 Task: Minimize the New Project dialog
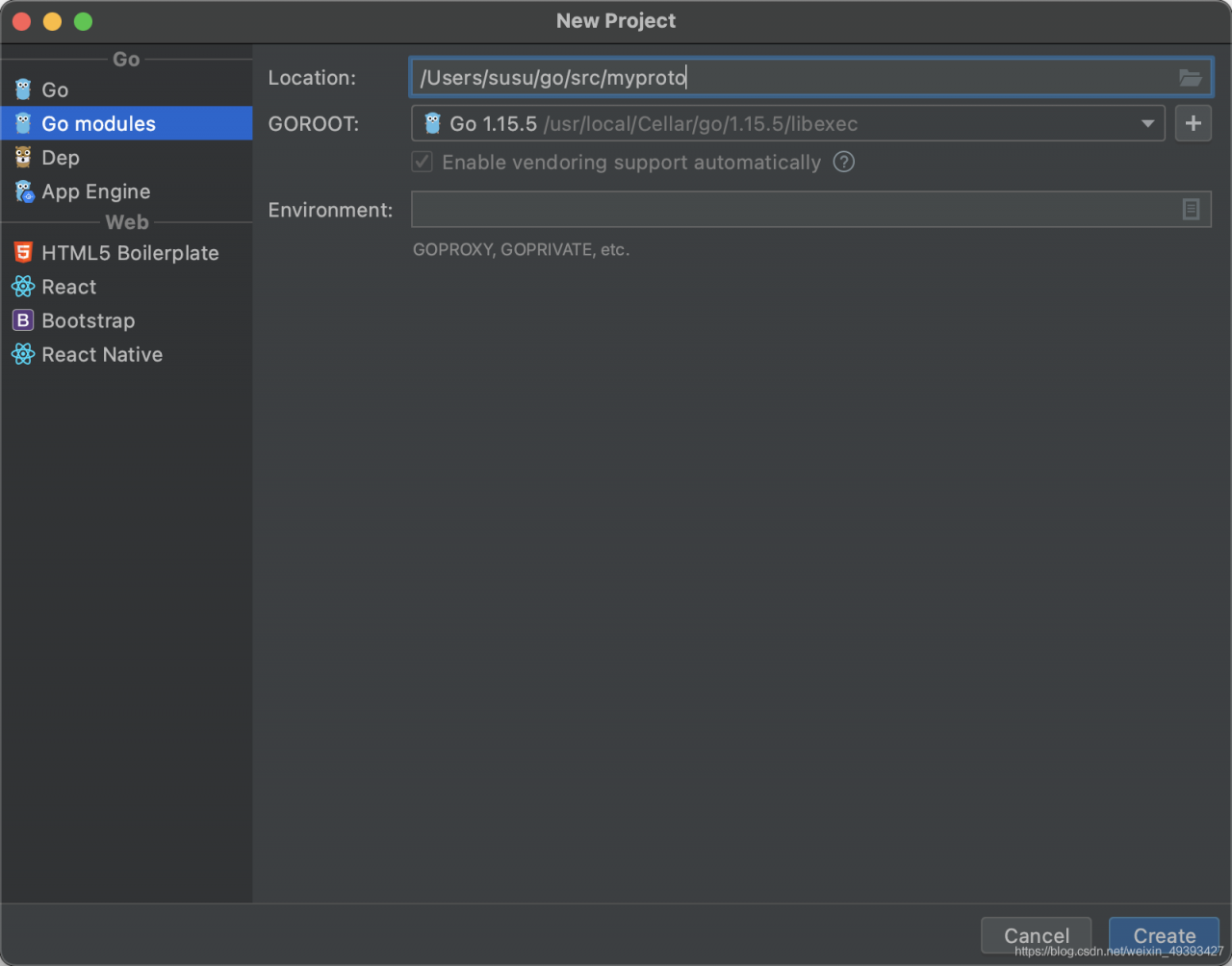tap(53, 21)
